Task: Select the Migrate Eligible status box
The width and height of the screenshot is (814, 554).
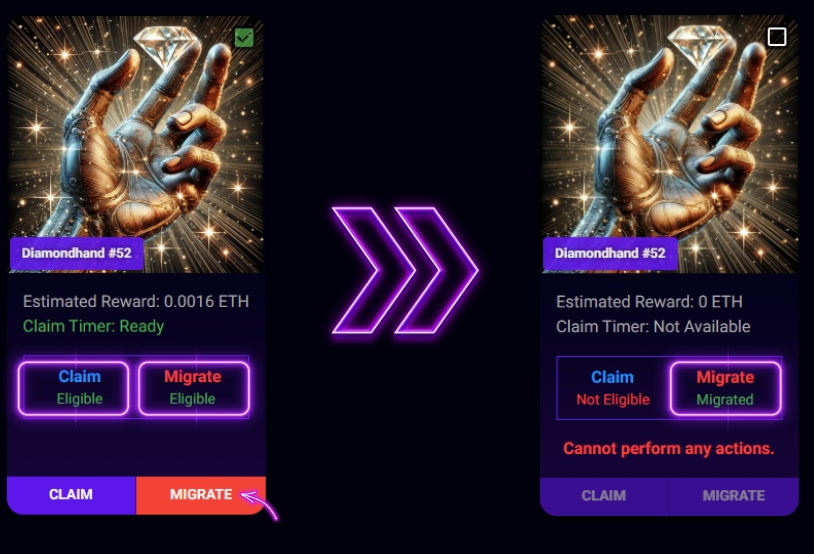Action: pos(194,388)
